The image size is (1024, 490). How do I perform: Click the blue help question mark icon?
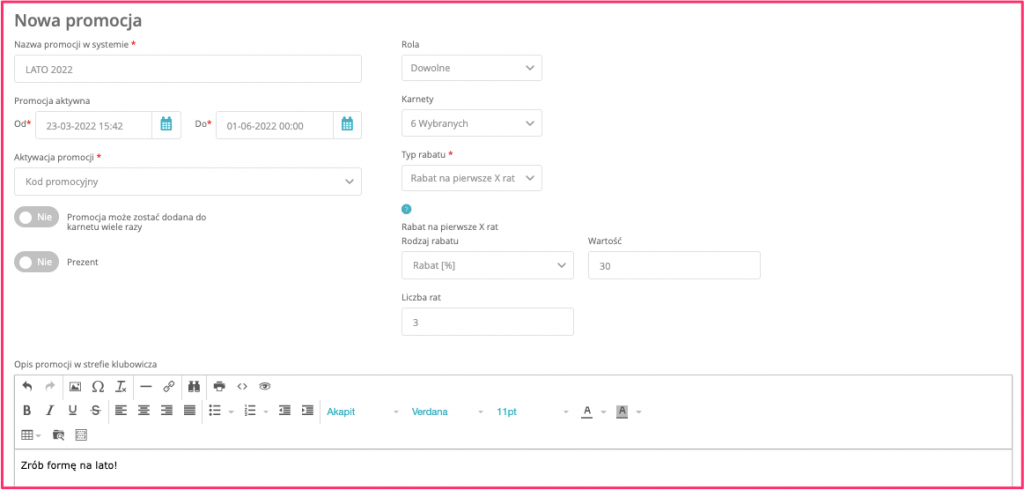coord(406,210)
